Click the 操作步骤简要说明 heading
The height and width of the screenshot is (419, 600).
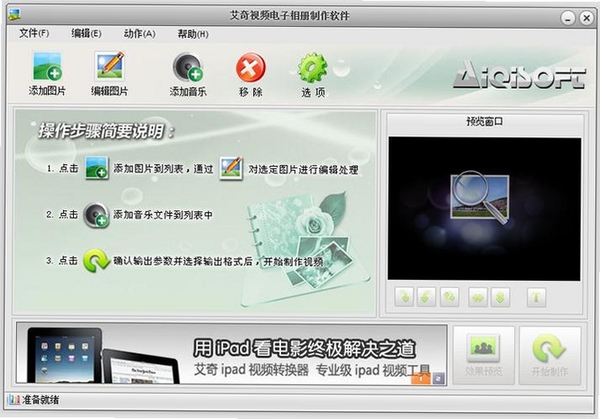[106, 131]
